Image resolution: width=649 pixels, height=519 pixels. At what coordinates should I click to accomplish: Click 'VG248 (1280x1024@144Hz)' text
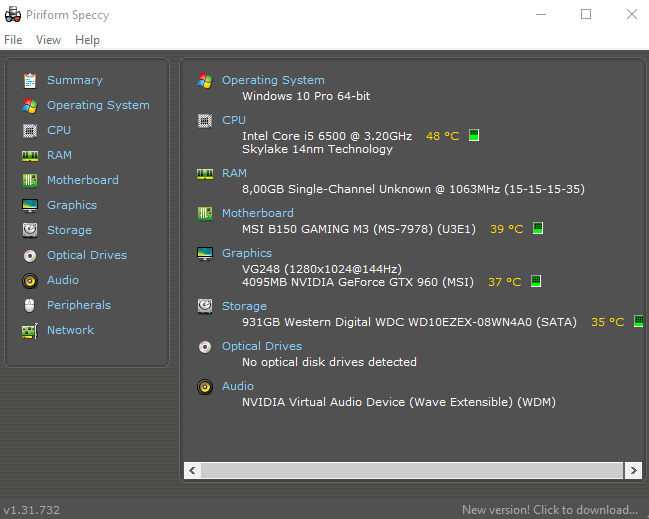click(x=322, y=269)
